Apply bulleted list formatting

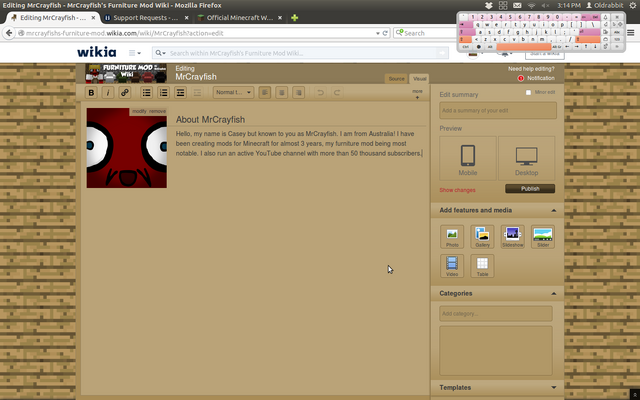click(x=146, y=93)
